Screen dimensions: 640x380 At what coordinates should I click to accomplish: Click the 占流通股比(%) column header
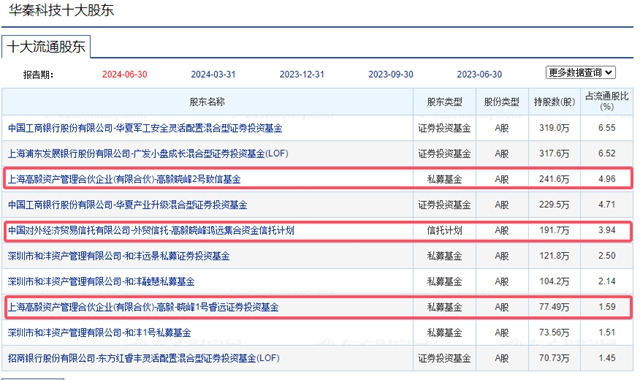pos(607,101)
